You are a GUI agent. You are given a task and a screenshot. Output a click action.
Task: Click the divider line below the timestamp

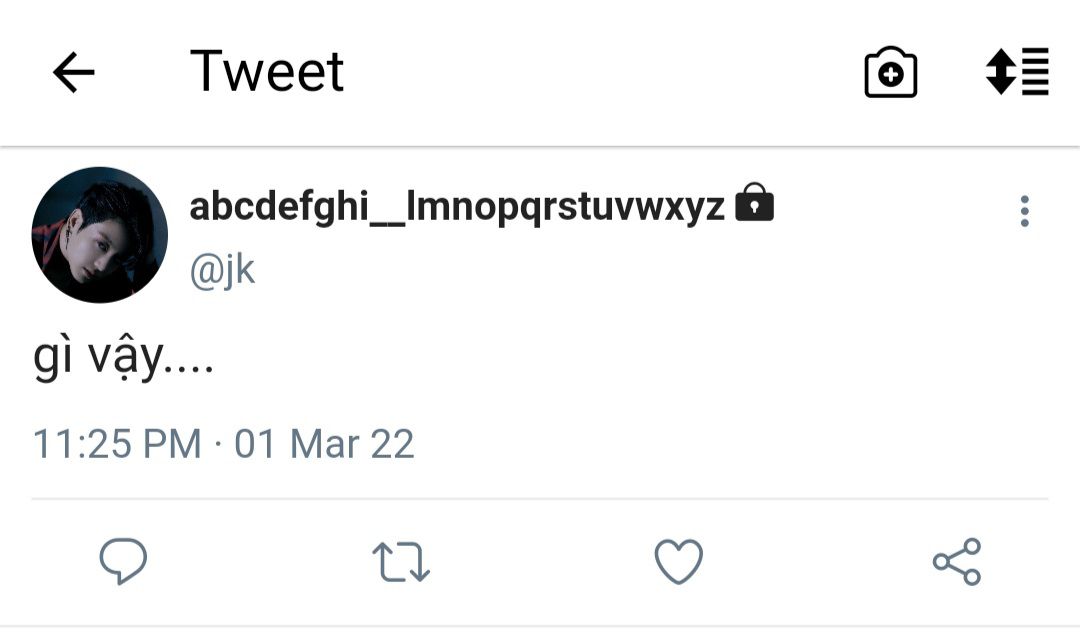[540, 498]
